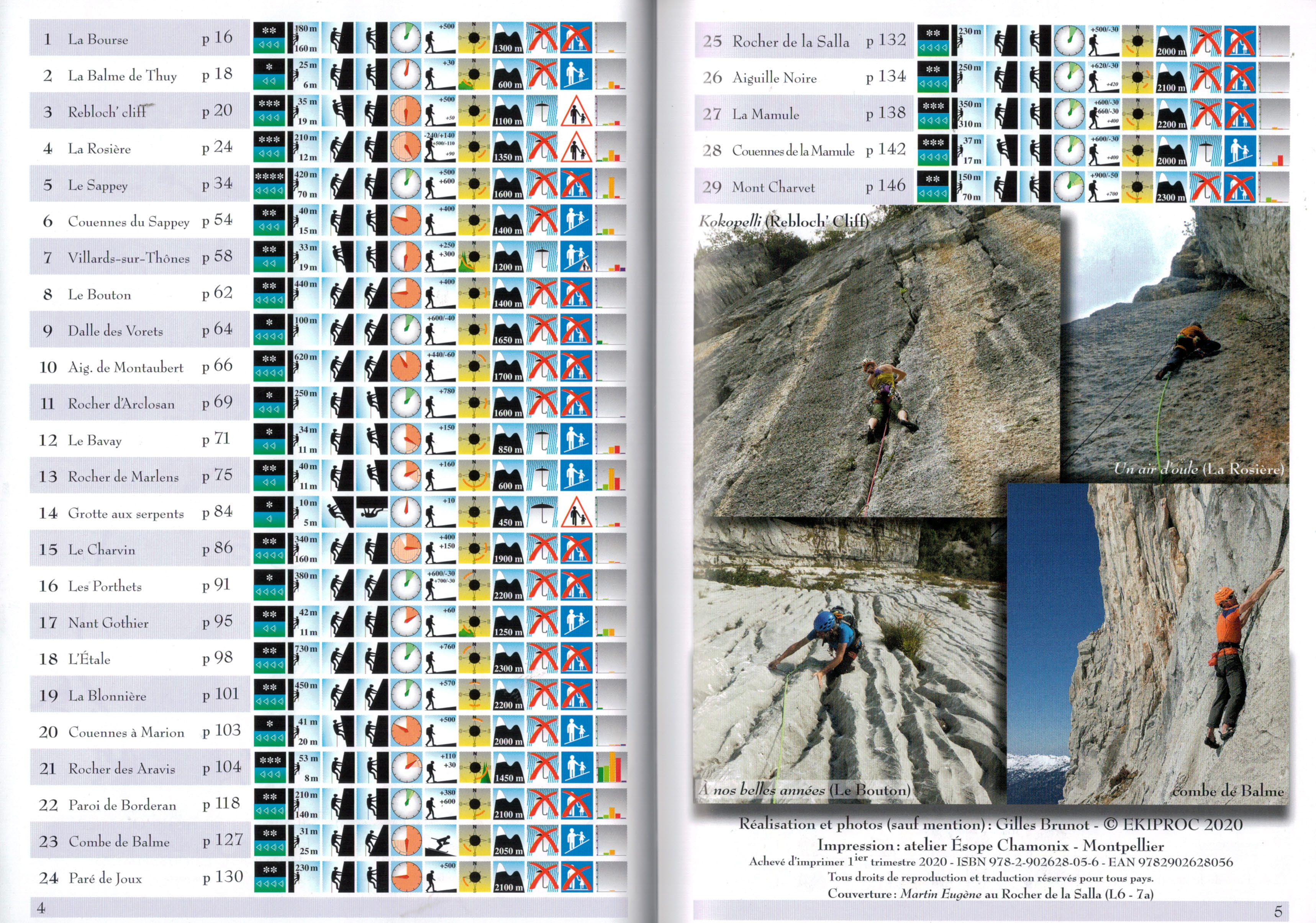Open the Kokopelli (Rebloch' Cliff) photo
The width and height of the screenshot is (1316, 923).
coord(877,361)
